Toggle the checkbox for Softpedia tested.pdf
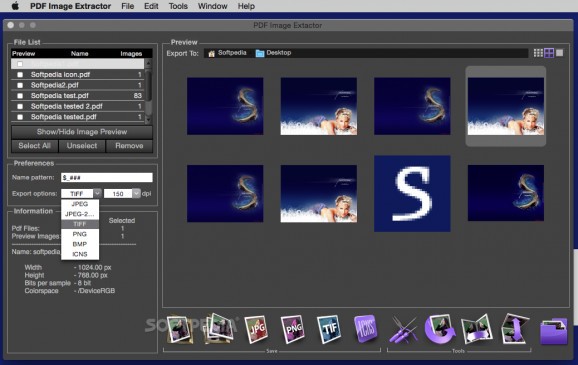Screen dimensions: 578x365 pyautogui.click(x=20, y=117)
